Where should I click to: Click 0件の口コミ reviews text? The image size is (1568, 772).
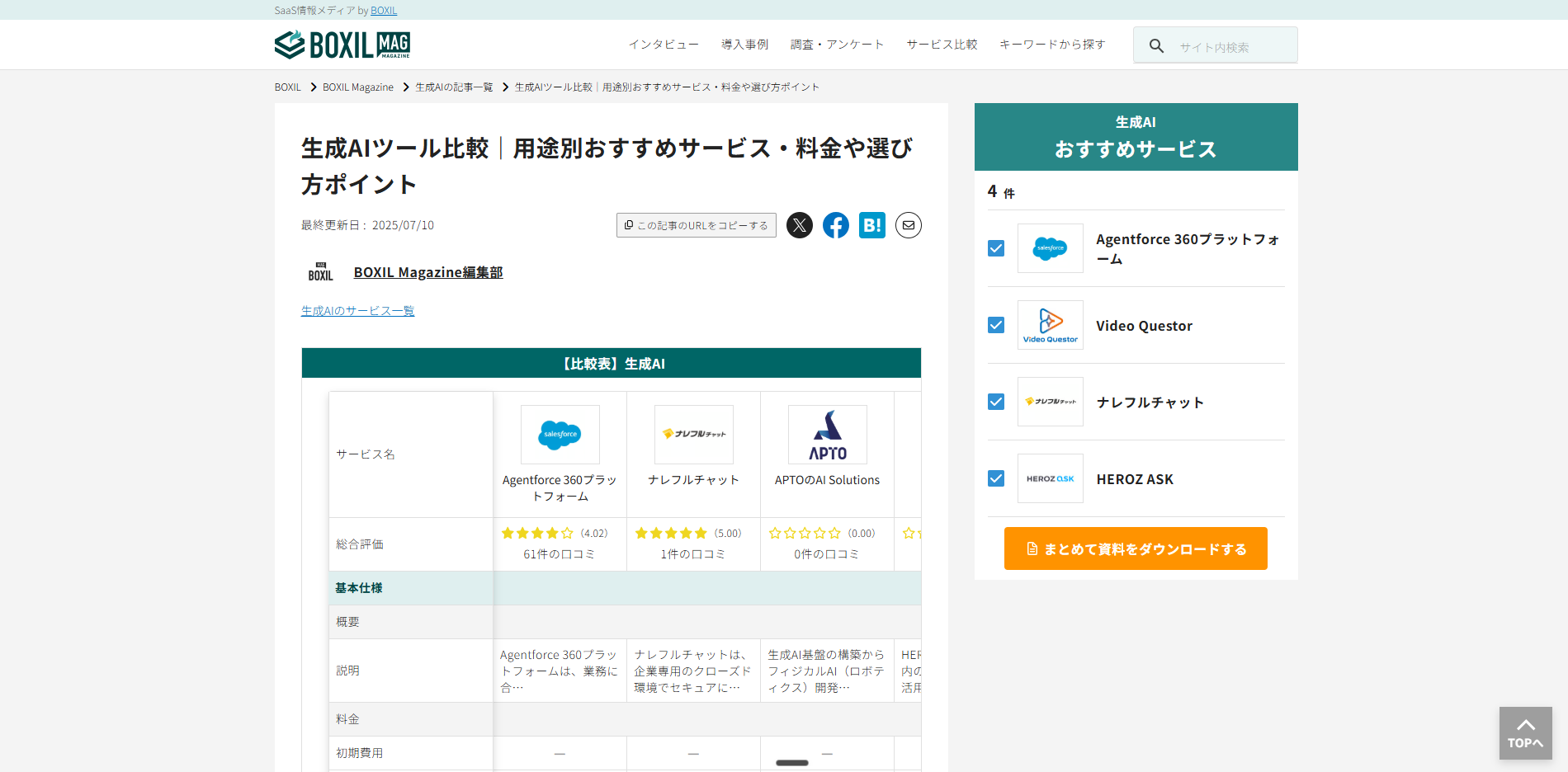click(x=827, y=554)
